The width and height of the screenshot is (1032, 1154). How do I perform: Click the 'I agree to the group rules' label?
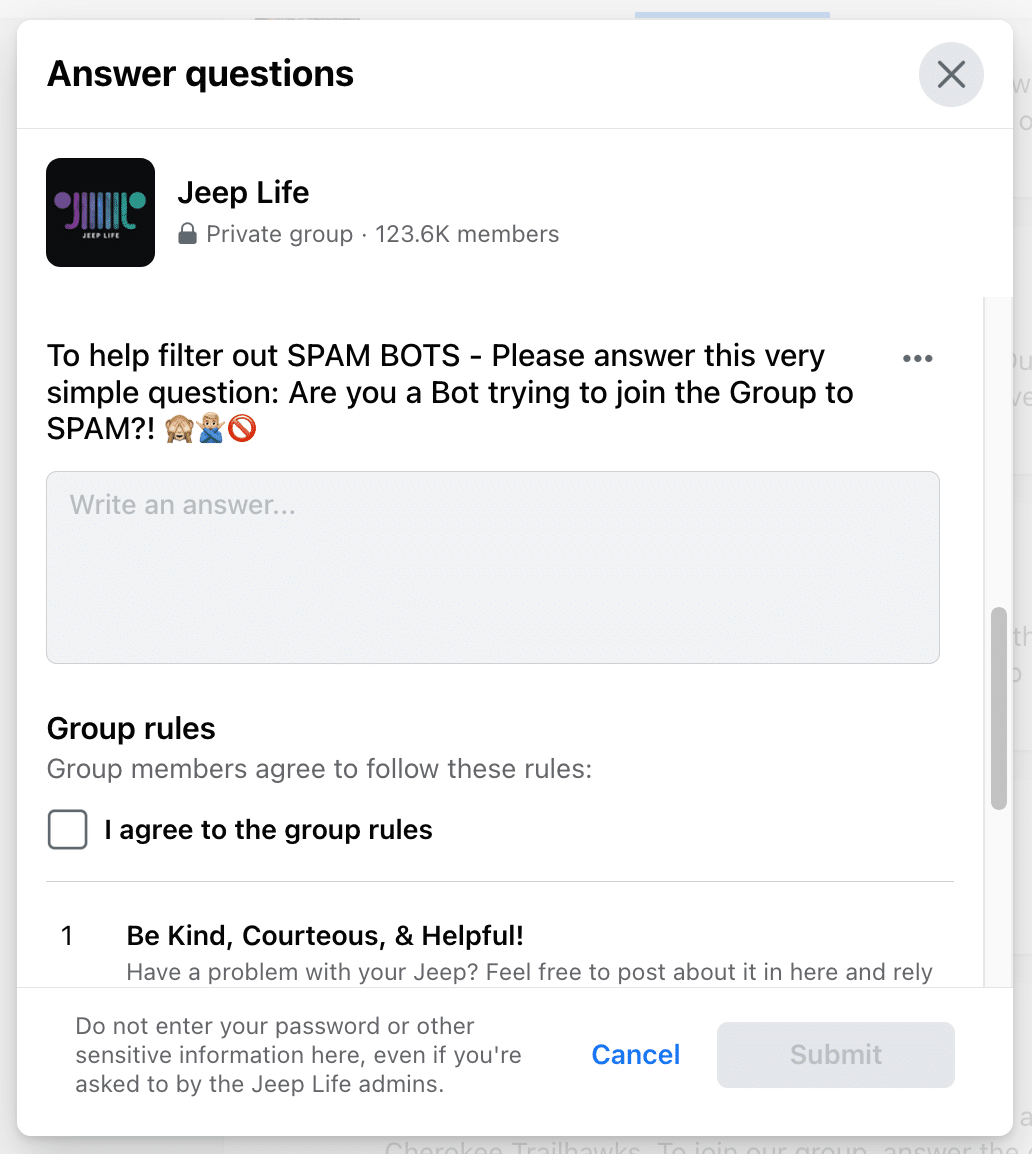pyautogui.click(x=268, y=829)
